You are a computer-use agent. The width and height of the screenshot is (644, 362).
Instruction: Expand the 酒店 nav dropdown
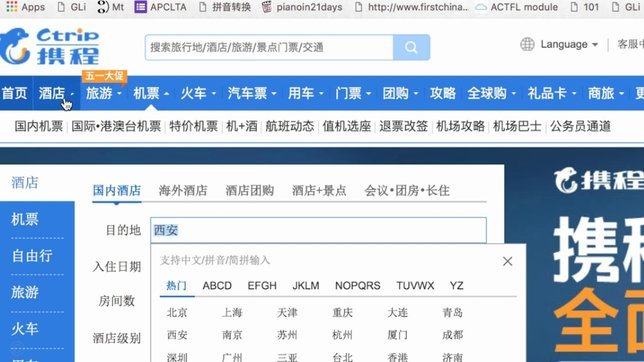[57, 93]
